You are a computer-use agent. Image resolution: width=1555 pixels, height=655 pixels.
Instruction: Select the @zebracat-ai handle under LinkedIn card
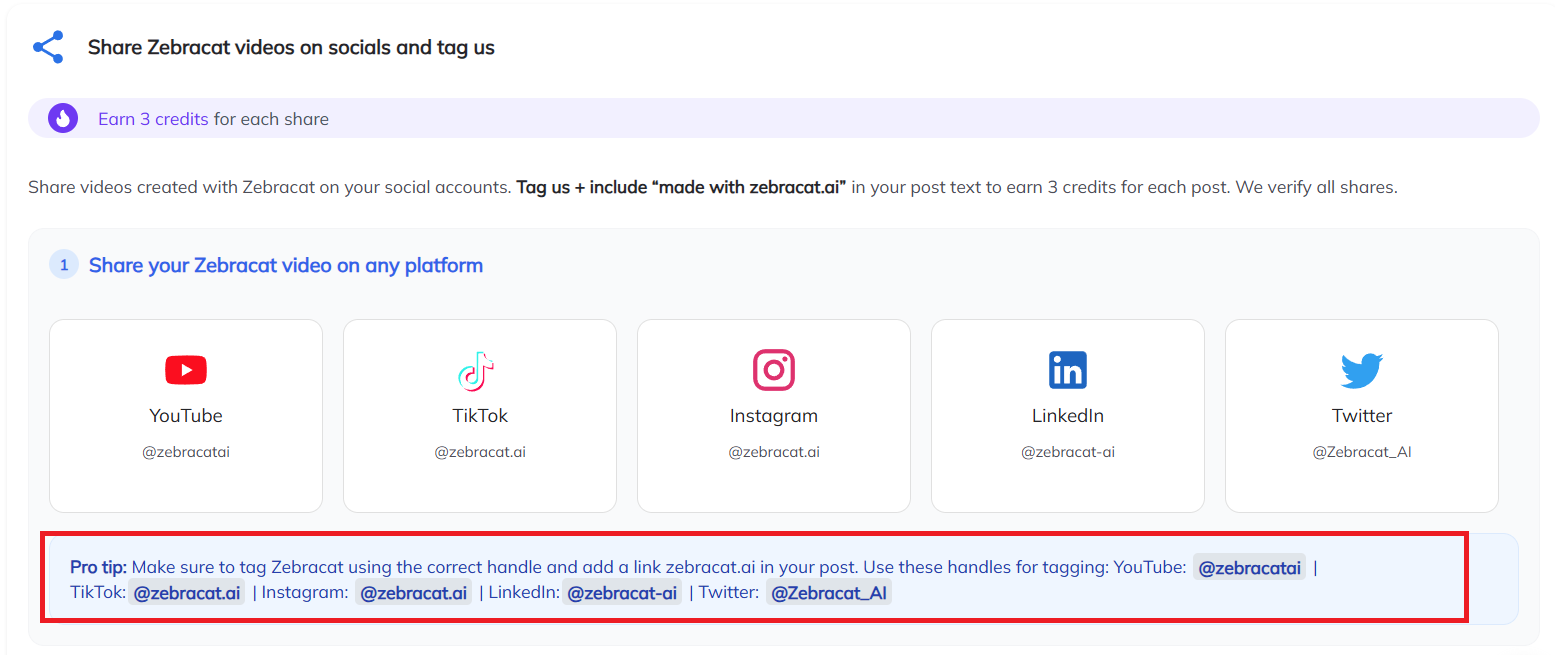pos(1068,452)
